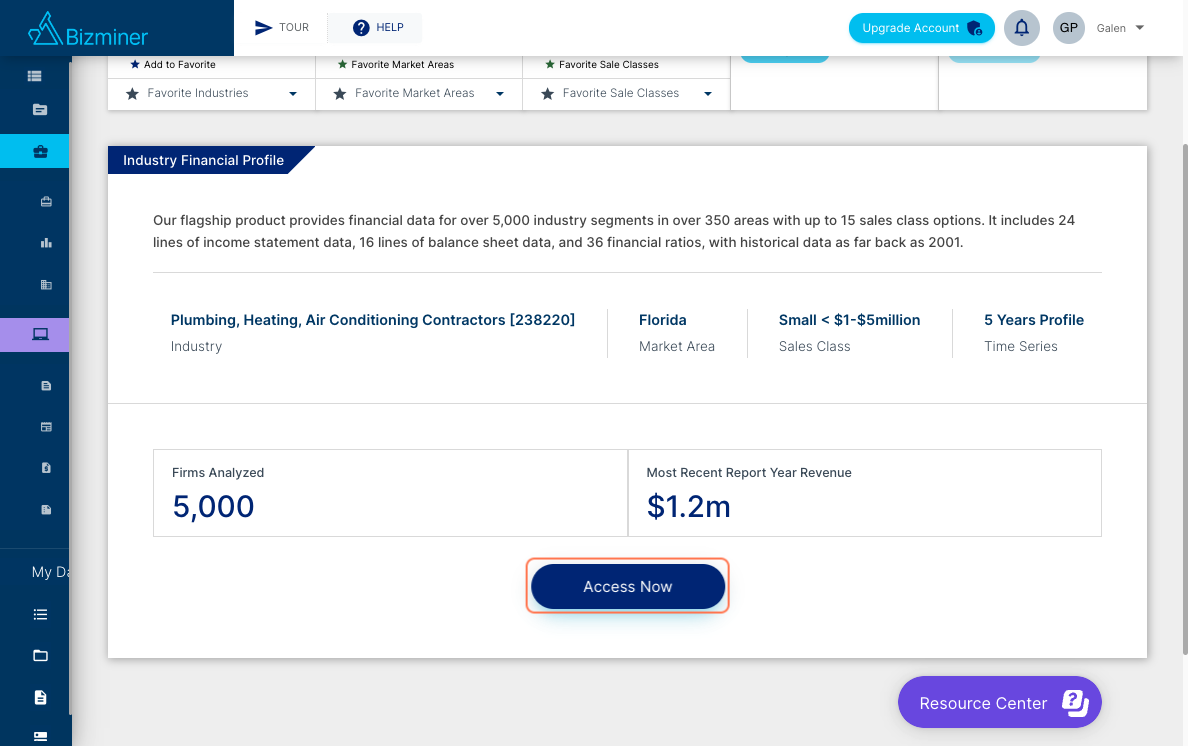The image size is (1188, 746).
Task: Click the Bizminer logo
Action: pyautogui.click(x=88, y=30)
